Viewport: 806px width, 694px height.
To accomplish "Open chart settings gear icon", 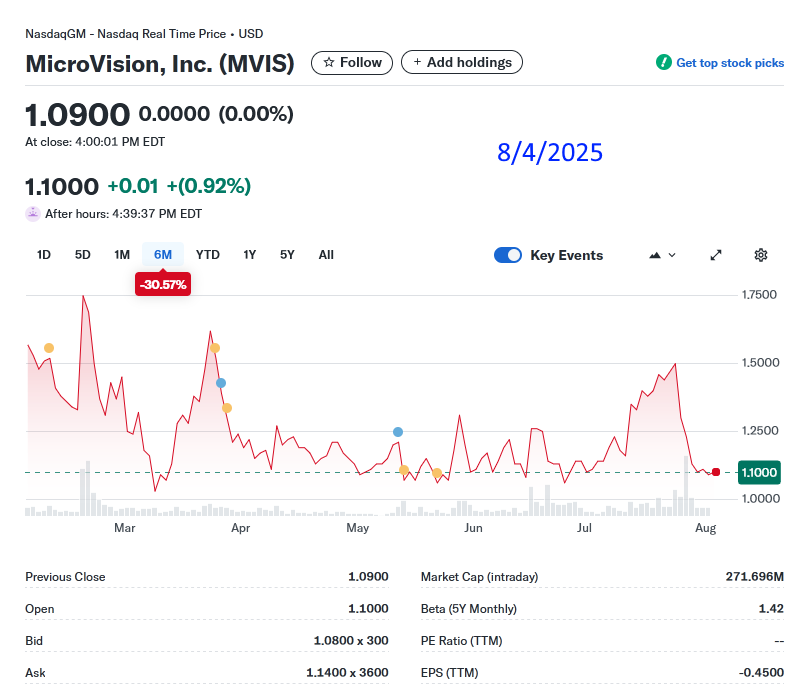I will pyautogui.click(x=761, y=255).
